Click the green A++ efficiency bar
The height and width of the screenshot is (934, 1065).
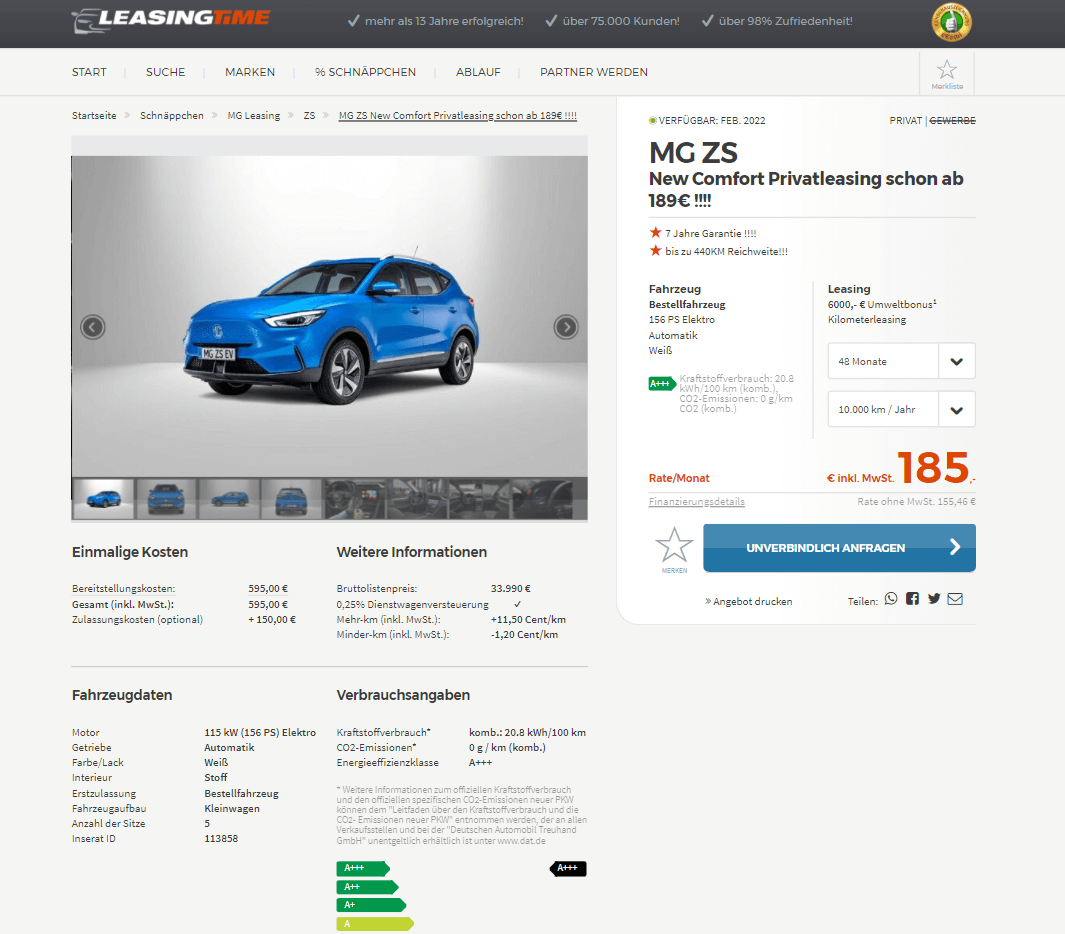[x=367, y=886]
